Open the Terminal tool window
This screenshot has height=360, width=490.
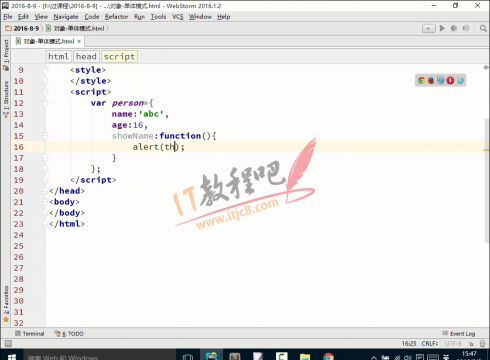pyautogui.click(x=30, y=334)
